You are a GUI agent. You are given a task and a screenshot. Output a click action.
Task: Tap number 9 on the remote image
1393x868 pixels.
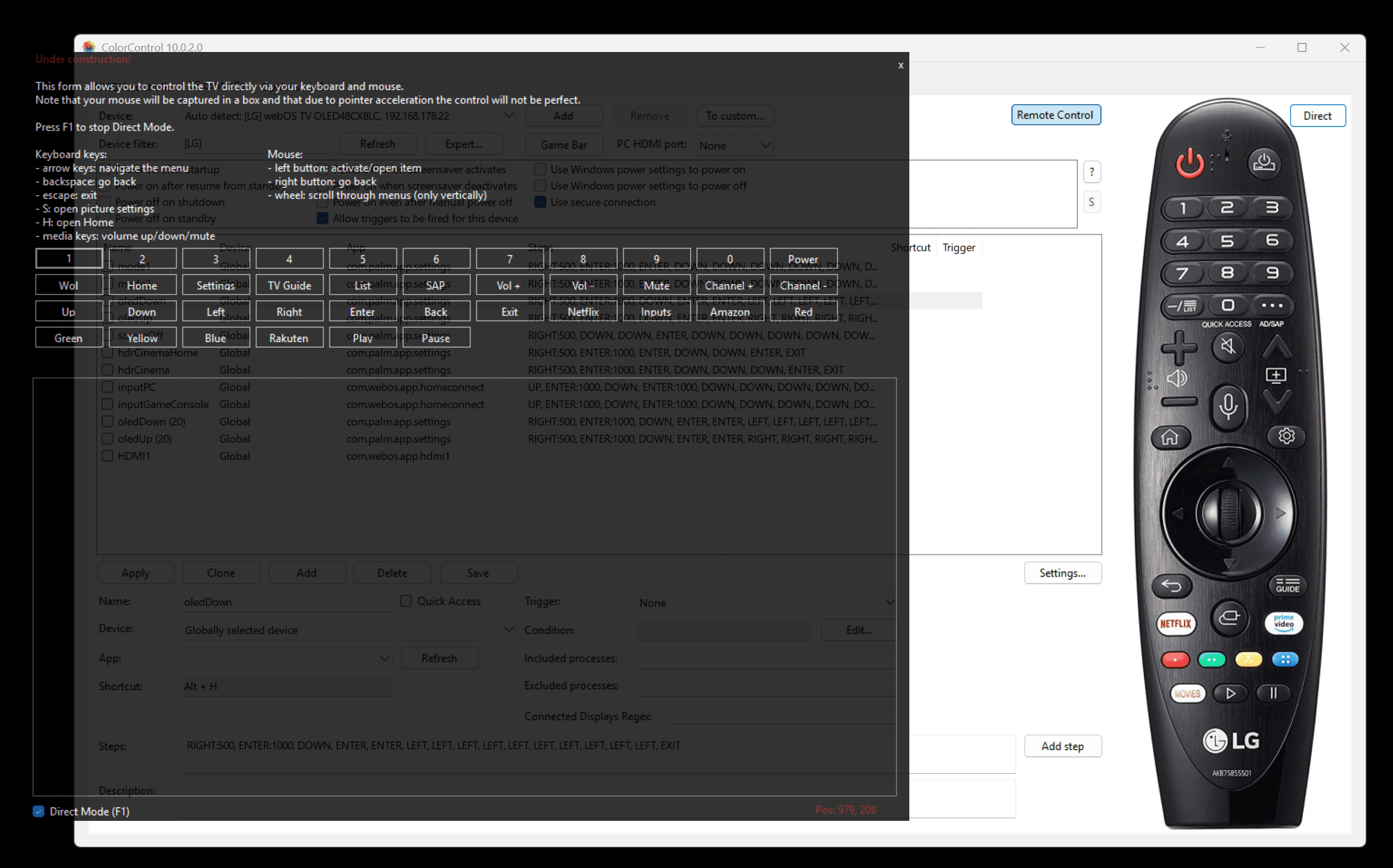1271,273
